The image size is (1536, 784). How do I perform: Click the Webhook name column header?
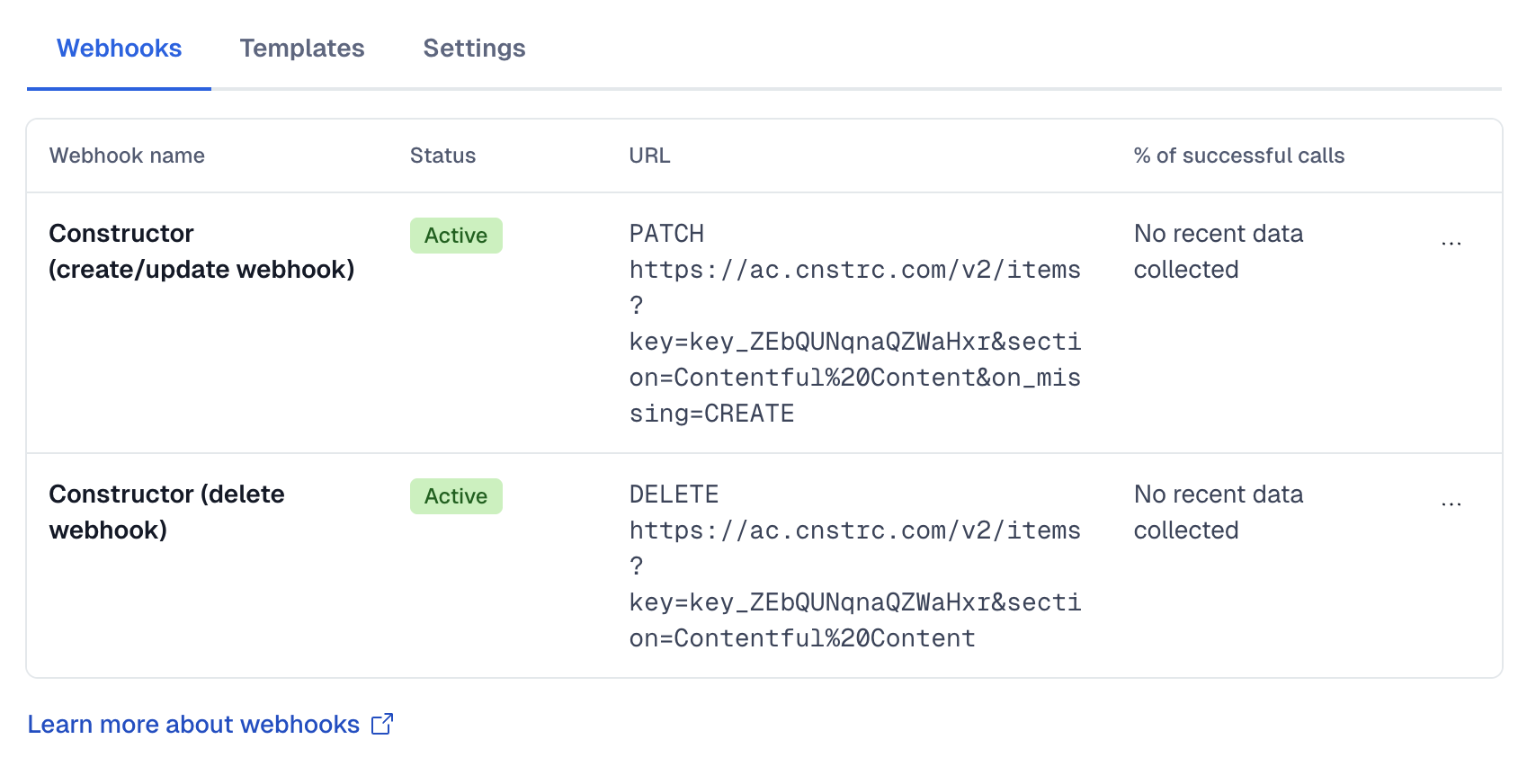127,156
